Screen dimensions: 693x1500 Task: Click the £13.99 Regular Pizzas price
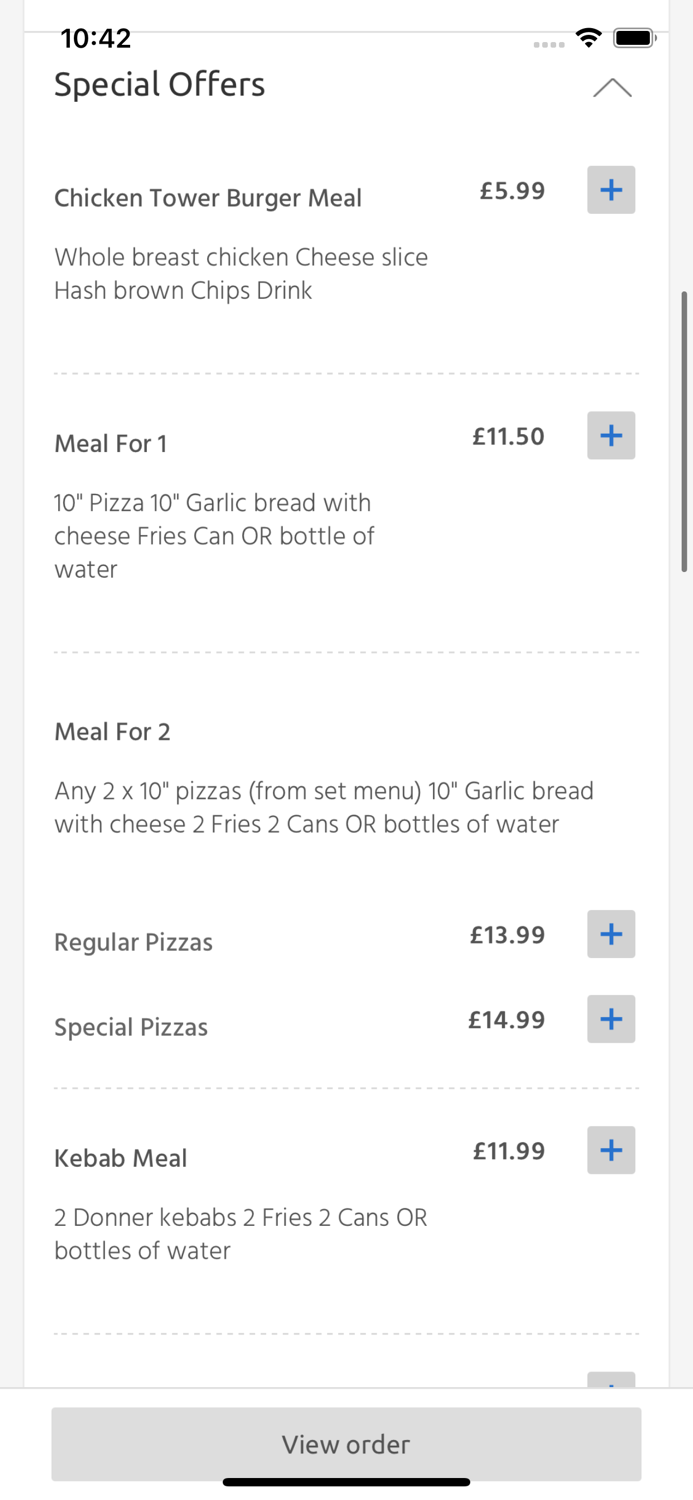508,934
